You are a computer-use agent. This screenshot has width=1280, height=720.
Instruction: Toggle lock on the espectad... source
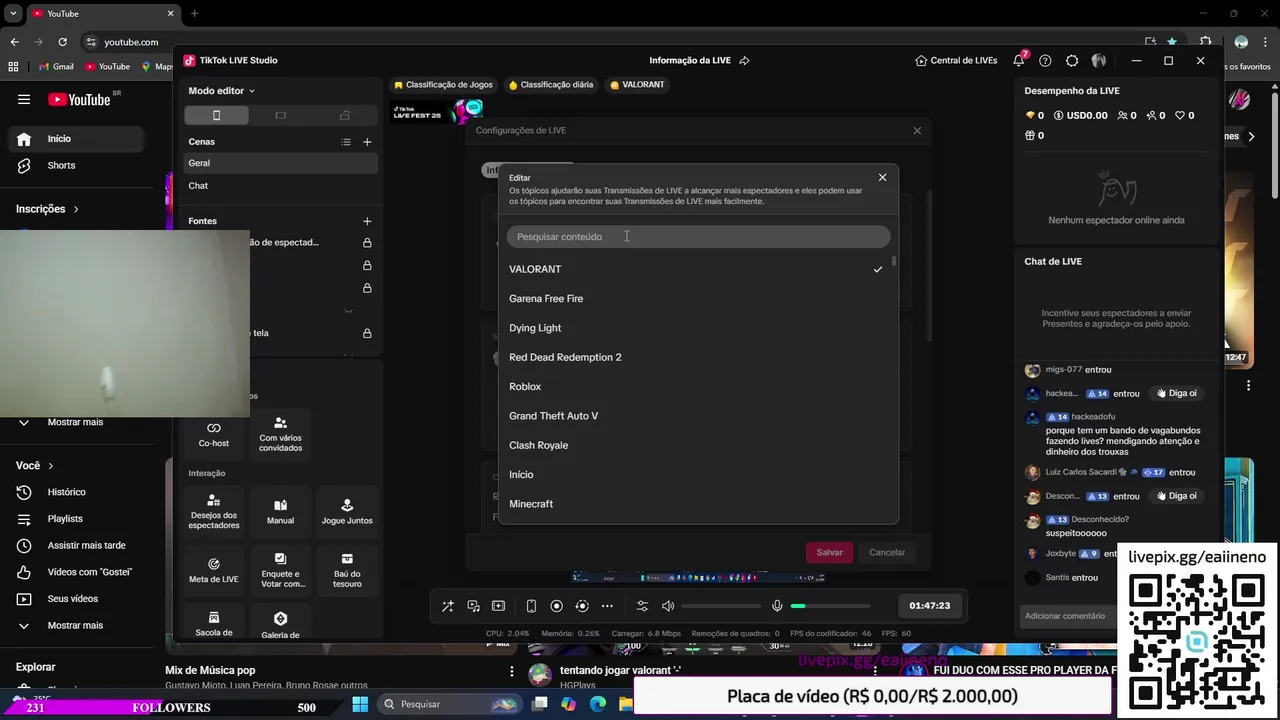click(367, 243)
